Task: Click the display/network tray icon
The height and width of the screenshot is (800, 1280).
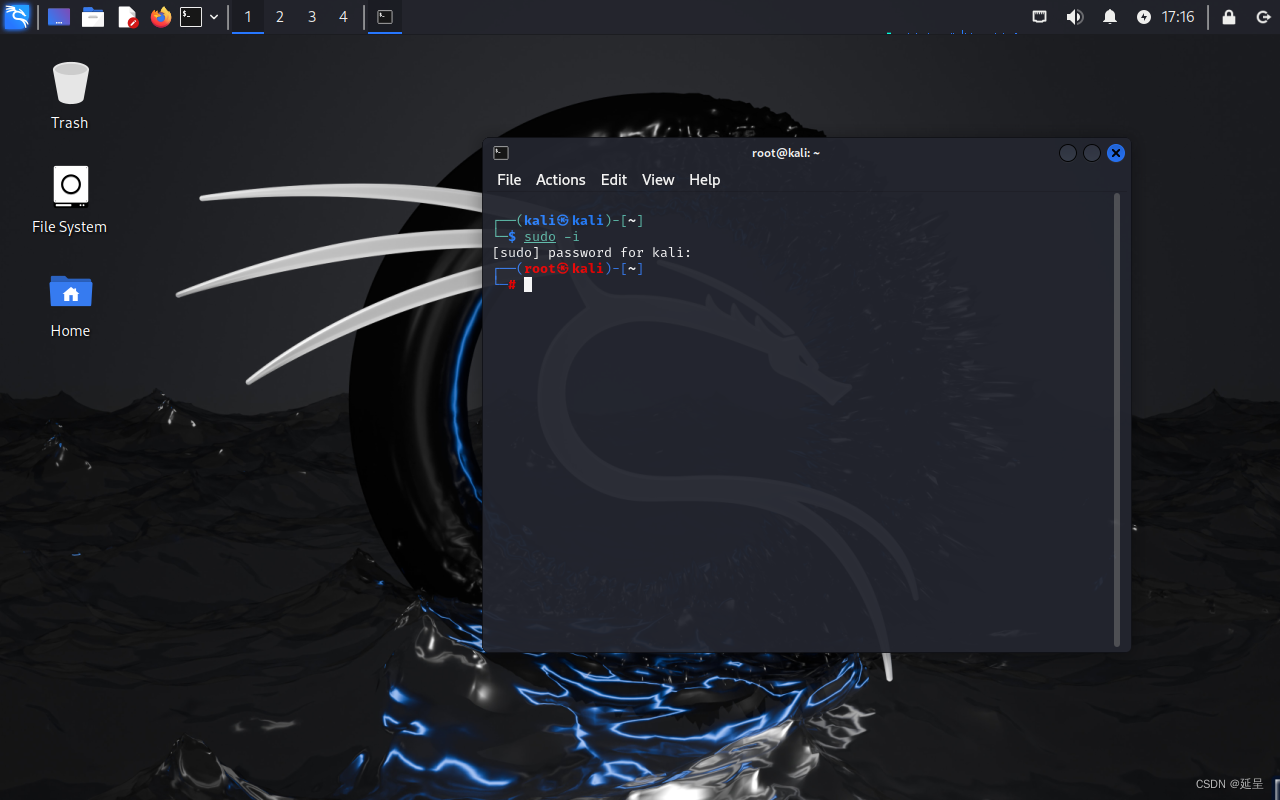Action: (1040, 17)
